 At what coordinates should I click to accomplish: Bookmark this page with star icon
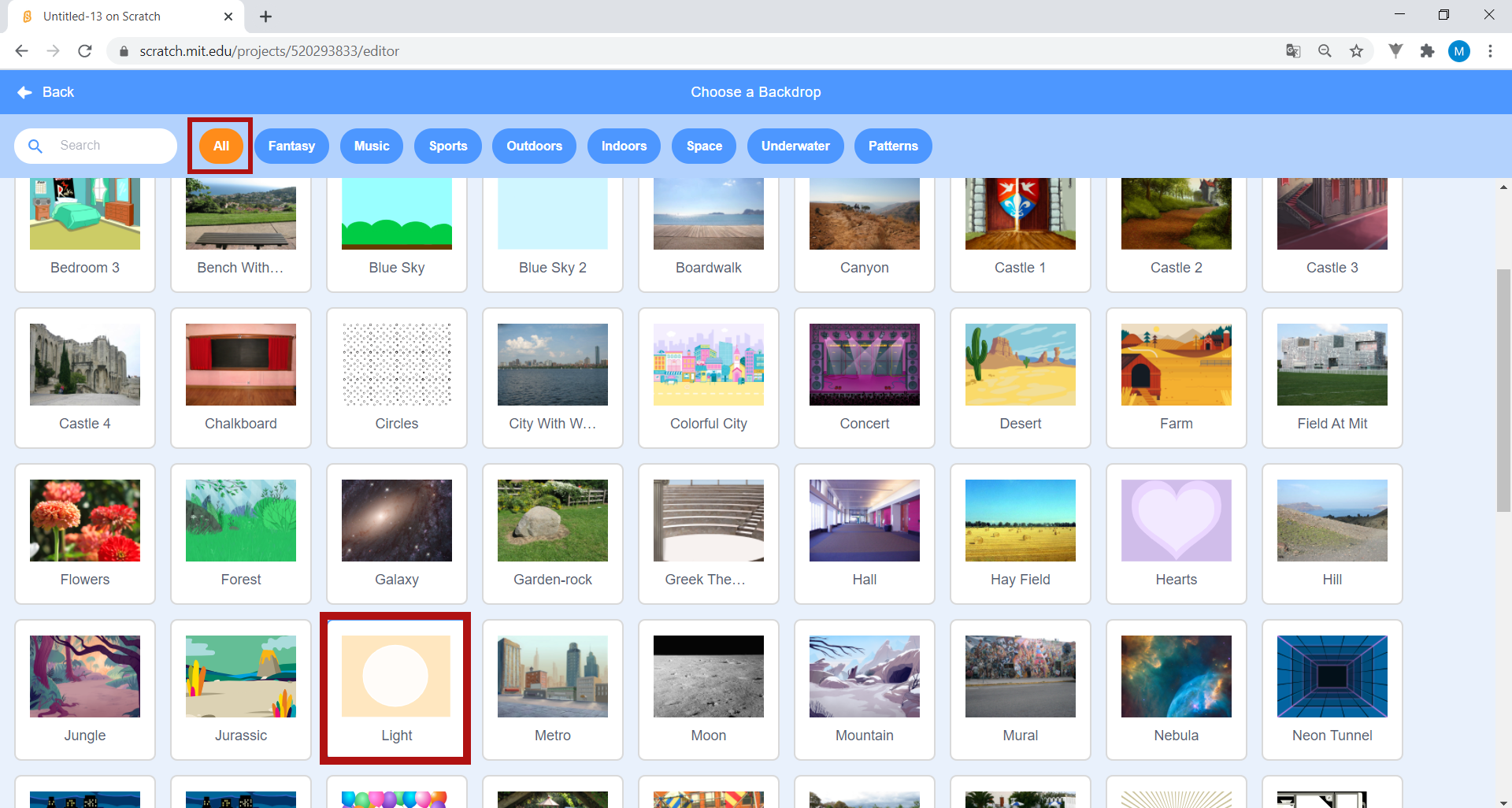pos(1356,51)
